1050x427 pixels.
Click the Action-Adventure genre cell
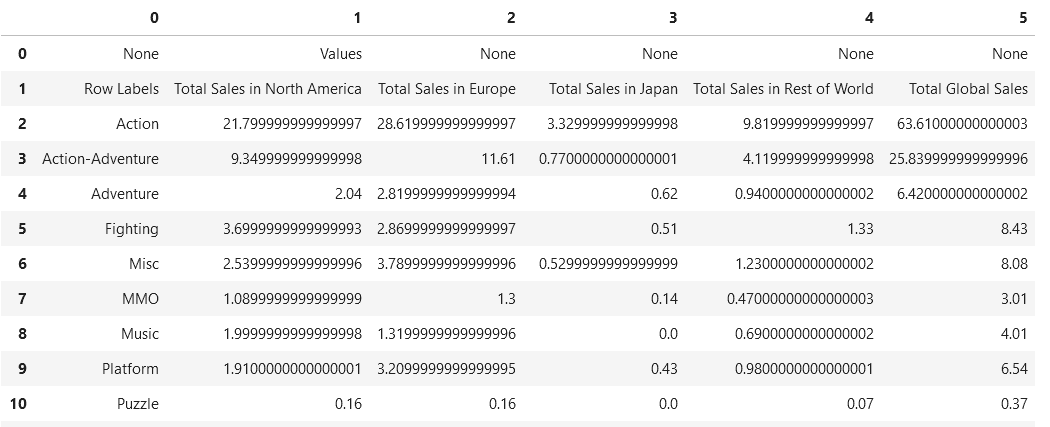pyautogui.click(x=100, y=159)
